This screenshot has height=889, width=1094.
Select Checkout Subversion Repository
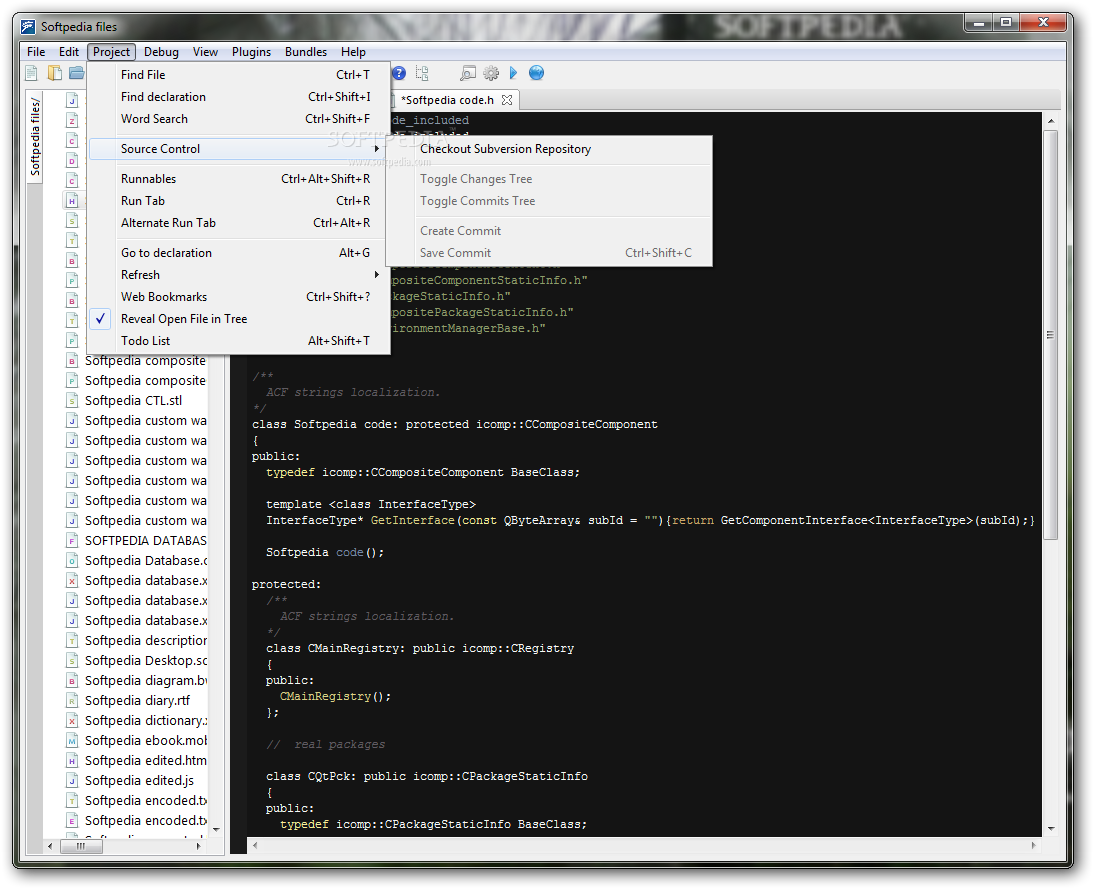tap(505, 149)
